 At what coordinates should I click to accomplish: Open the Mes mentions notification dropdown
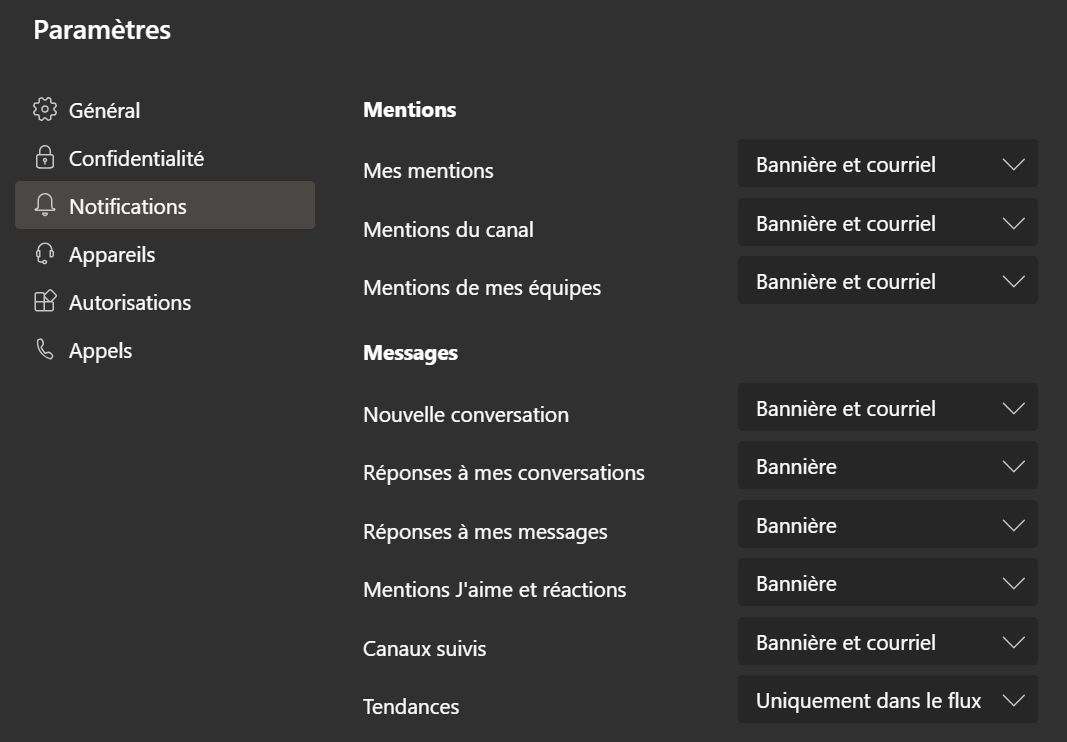pyautogui.click(x=887, y=164)
